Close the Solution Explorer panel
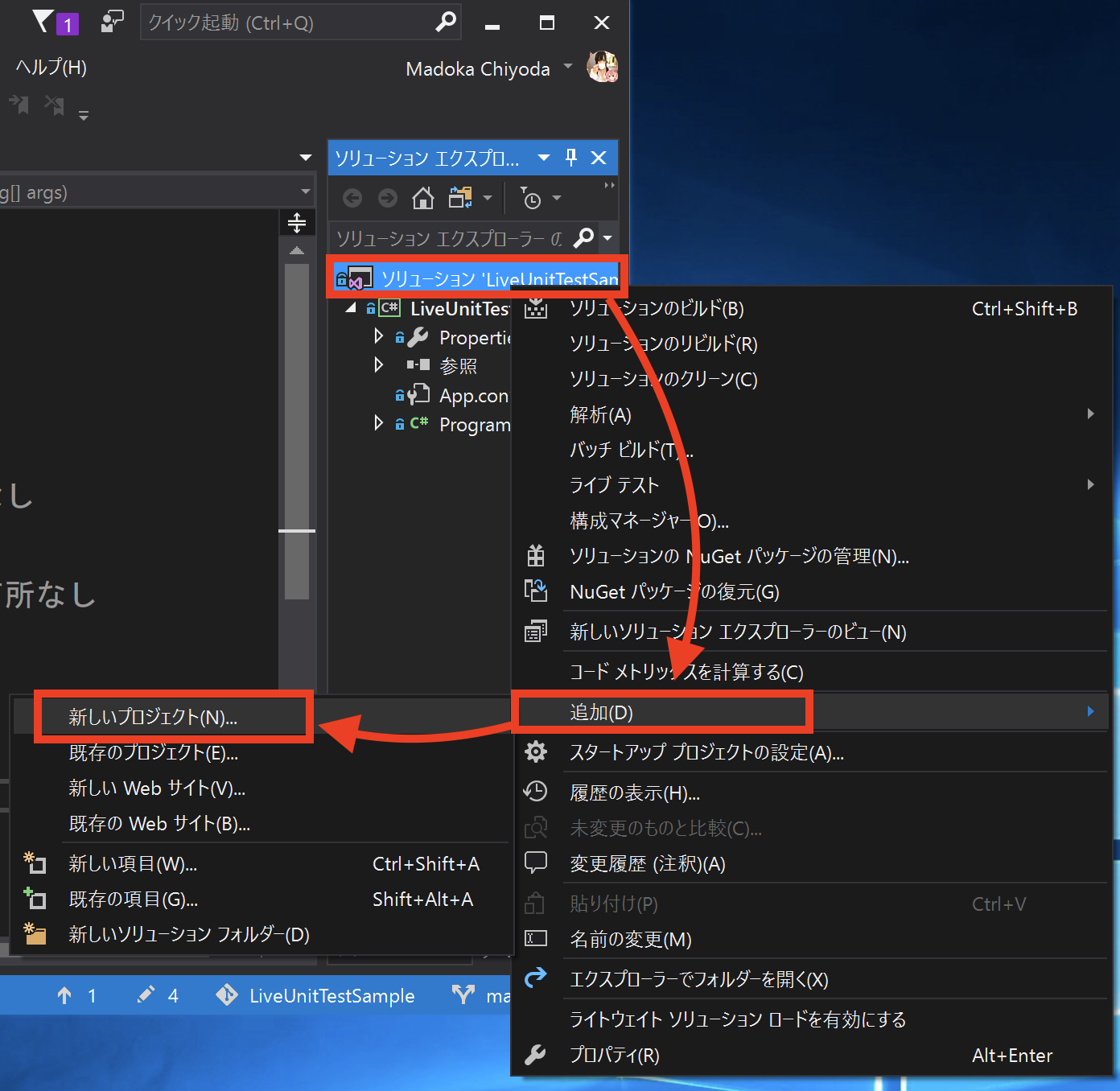The height and width of the screenshot is (1091, 1120). 599,158
